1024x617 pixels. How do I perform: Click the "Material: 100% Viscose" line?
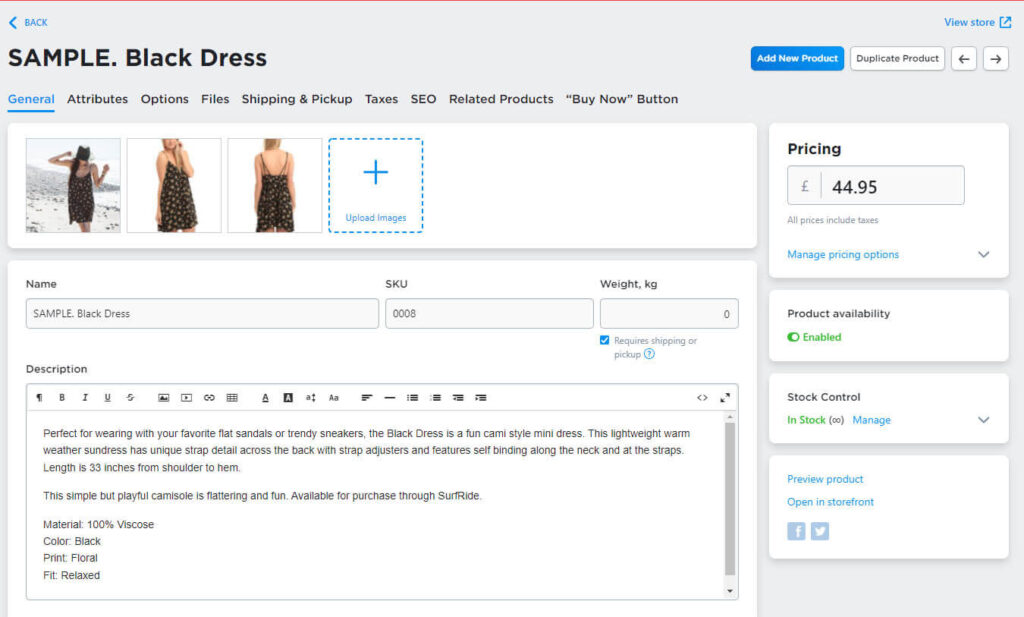[x=99, y=524]
